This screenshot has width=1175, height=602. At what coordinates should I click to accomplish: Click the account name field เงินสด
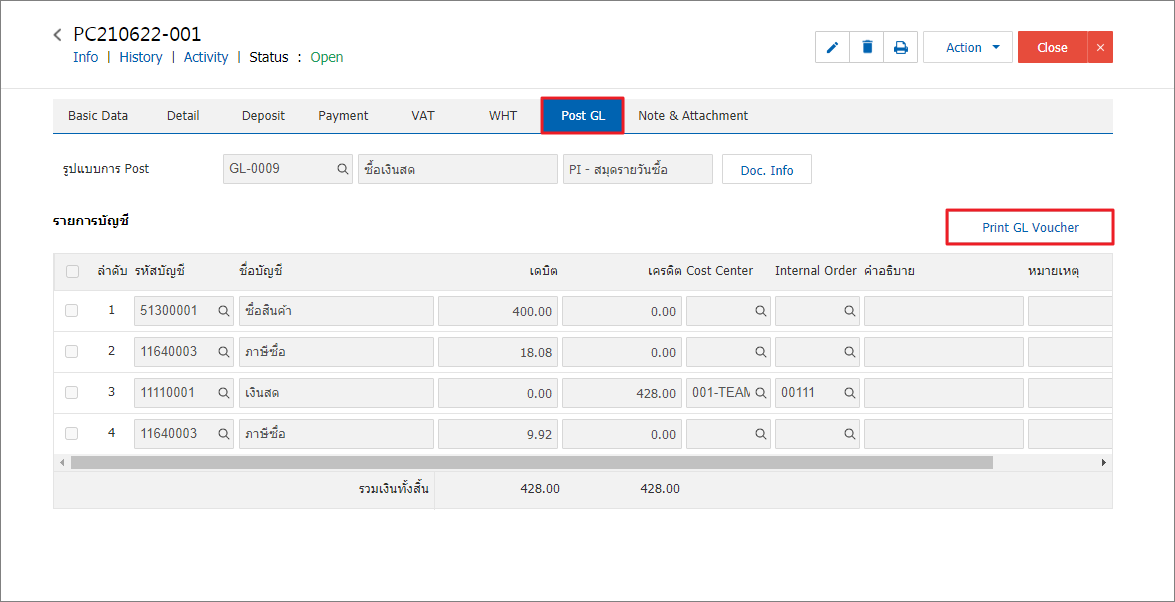336,392
